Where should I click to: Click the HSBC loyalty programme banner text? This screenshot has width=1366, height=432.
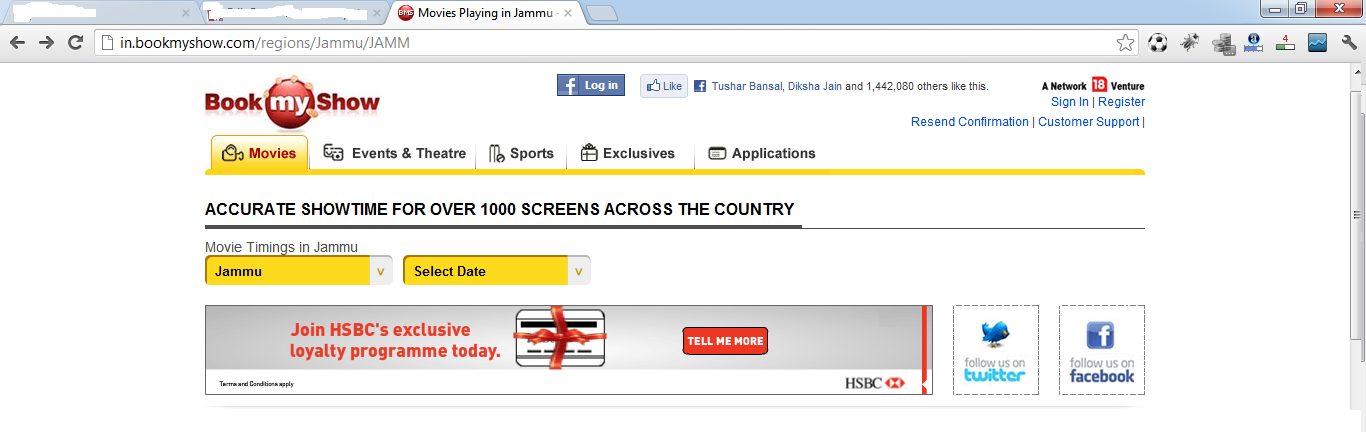click(395, 341)
